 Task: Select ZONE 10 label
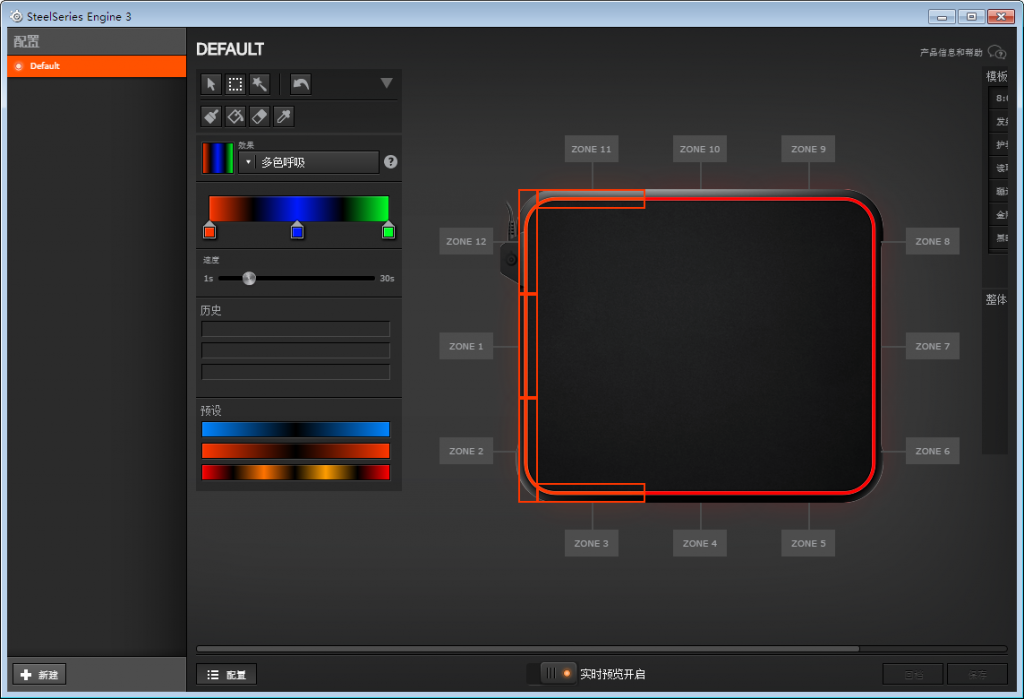(700, 149)
